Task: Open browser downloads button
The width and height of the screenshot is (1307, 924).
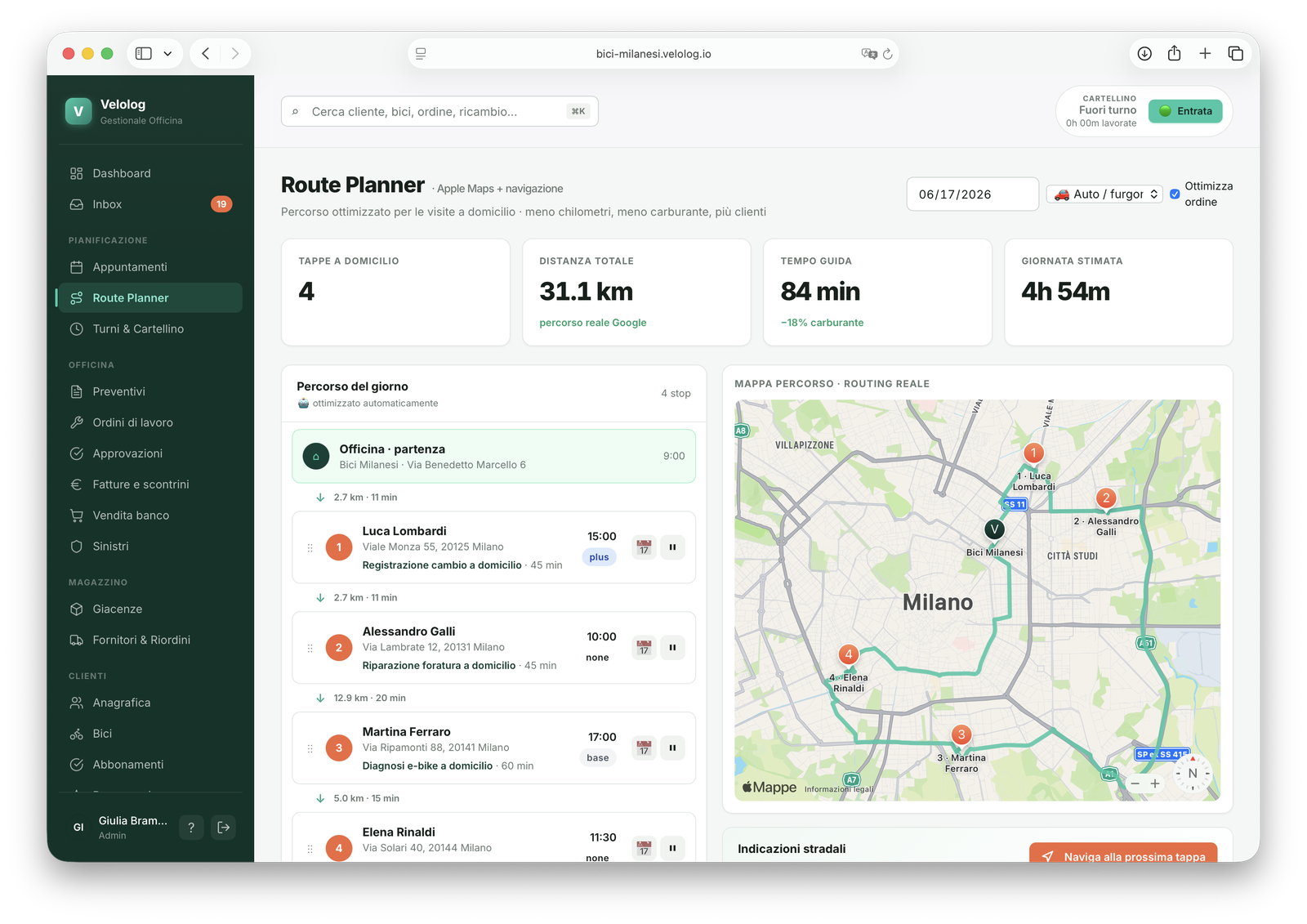Action: (x=1144, y=54)
